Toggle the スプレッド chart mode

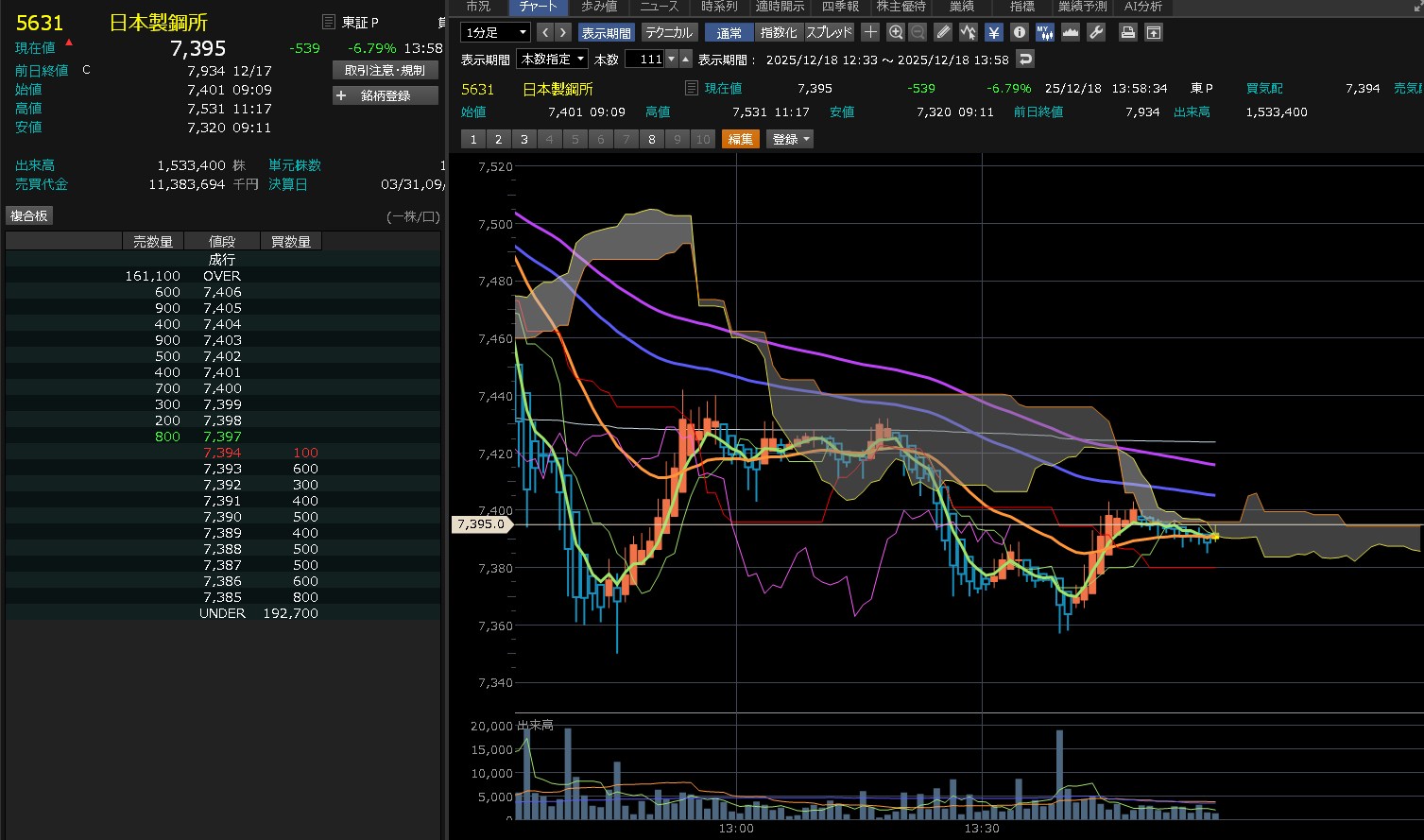point(829,32)
